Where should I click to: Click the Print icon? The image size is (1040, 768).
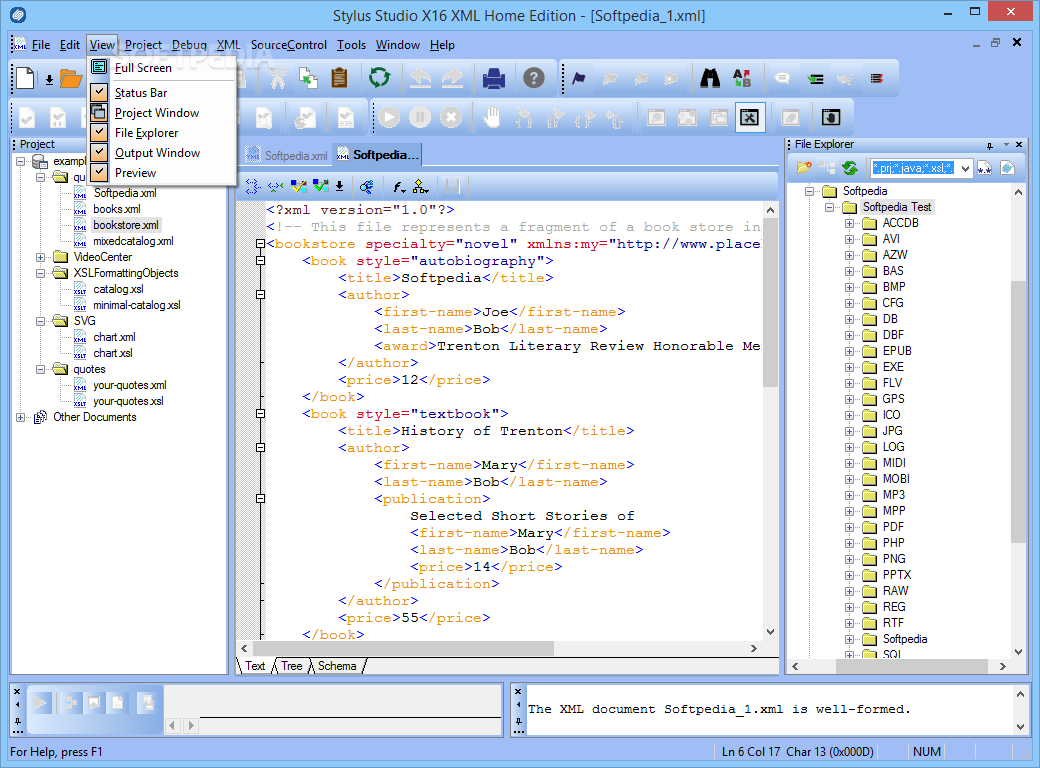[x=494, y=78]
